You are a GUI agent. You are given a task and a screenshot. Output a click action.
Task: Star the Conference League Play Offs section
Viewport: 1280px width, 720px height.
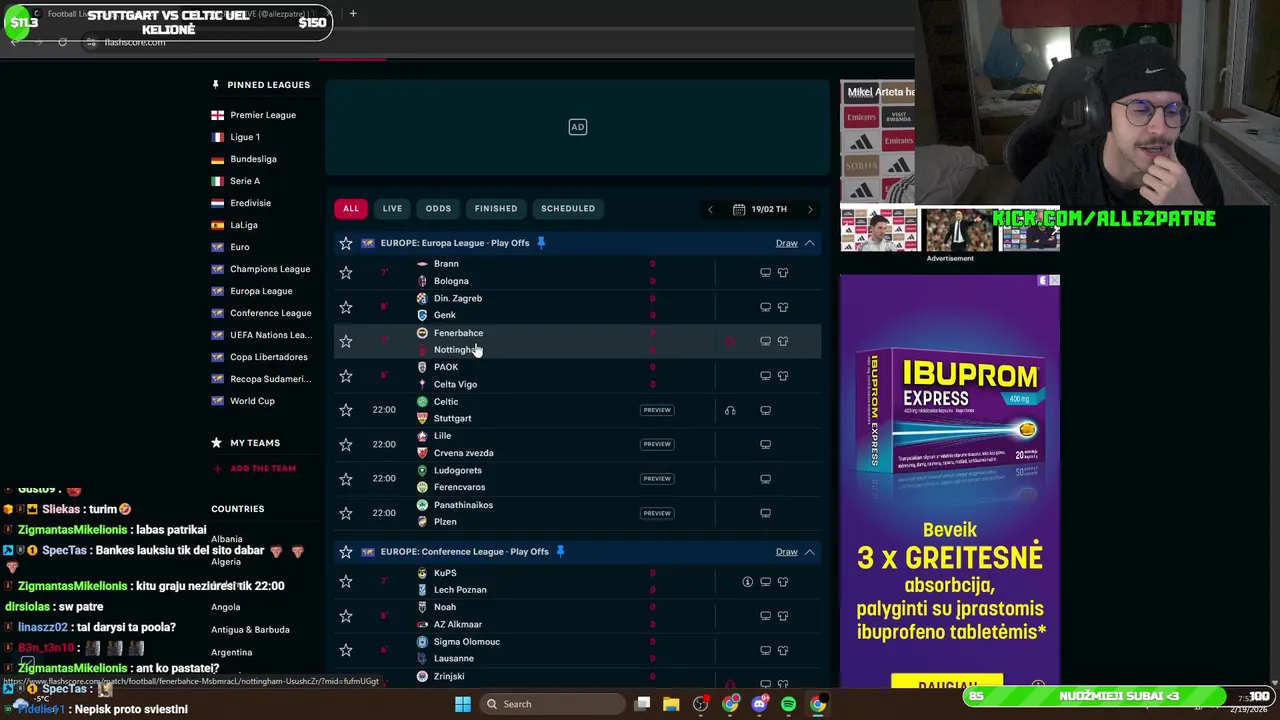(345, 552)
